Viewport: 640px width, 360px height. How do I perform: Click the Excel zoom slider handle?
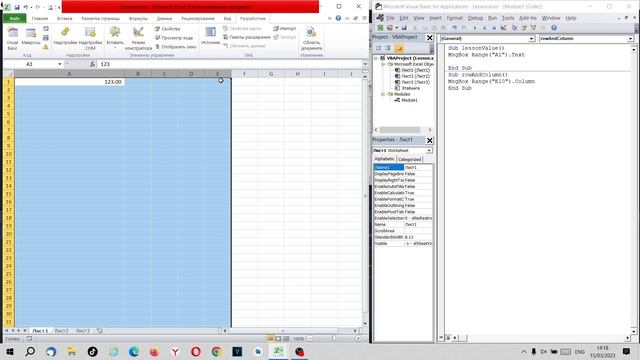[334, 339]
